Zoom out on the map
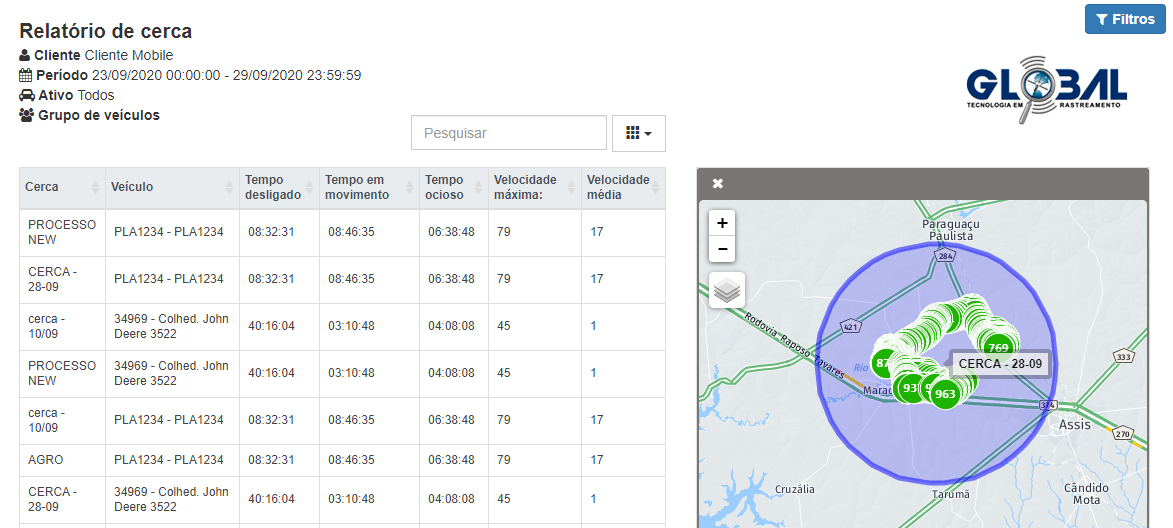The image size is (1173, 528). pos(722,249)
